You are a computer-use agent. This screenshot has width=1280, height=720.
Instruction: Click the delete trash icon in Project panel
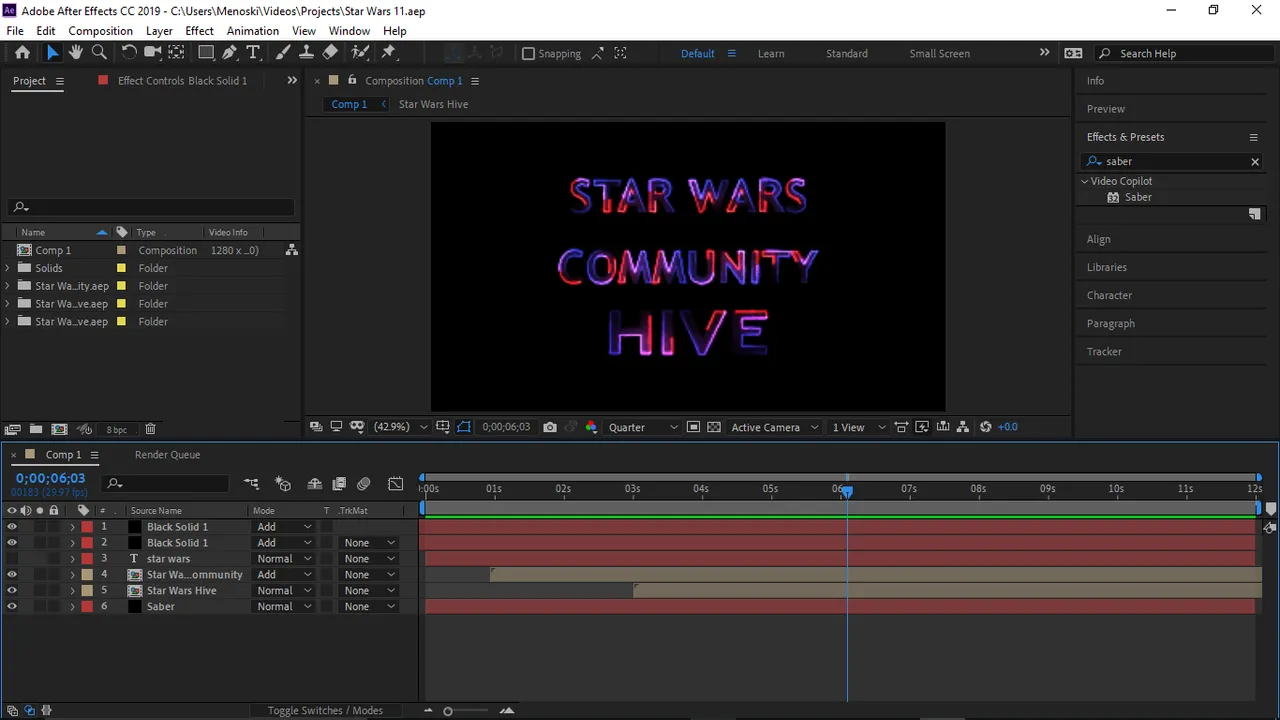point(150,429)
